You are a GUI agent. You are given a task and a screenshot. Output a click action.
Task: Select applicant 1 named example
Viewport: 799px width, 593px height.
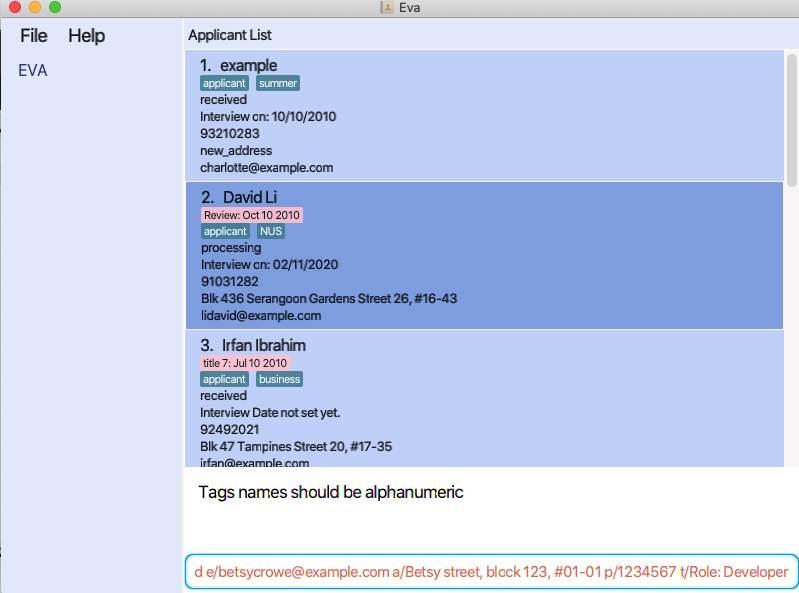click(484, 116)
